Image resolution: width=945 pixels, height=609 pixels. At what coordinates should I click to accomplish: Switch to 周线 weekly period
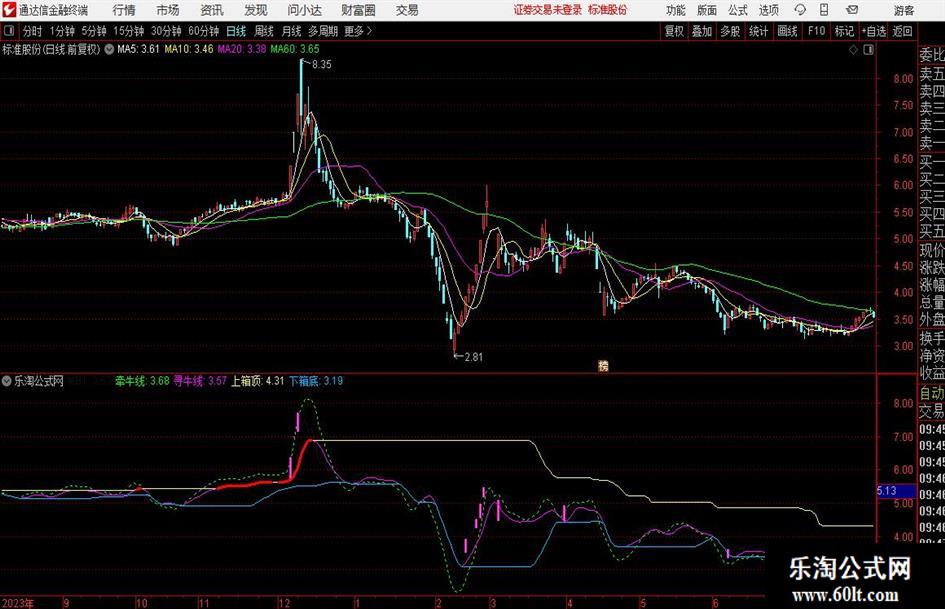(264, 31)
